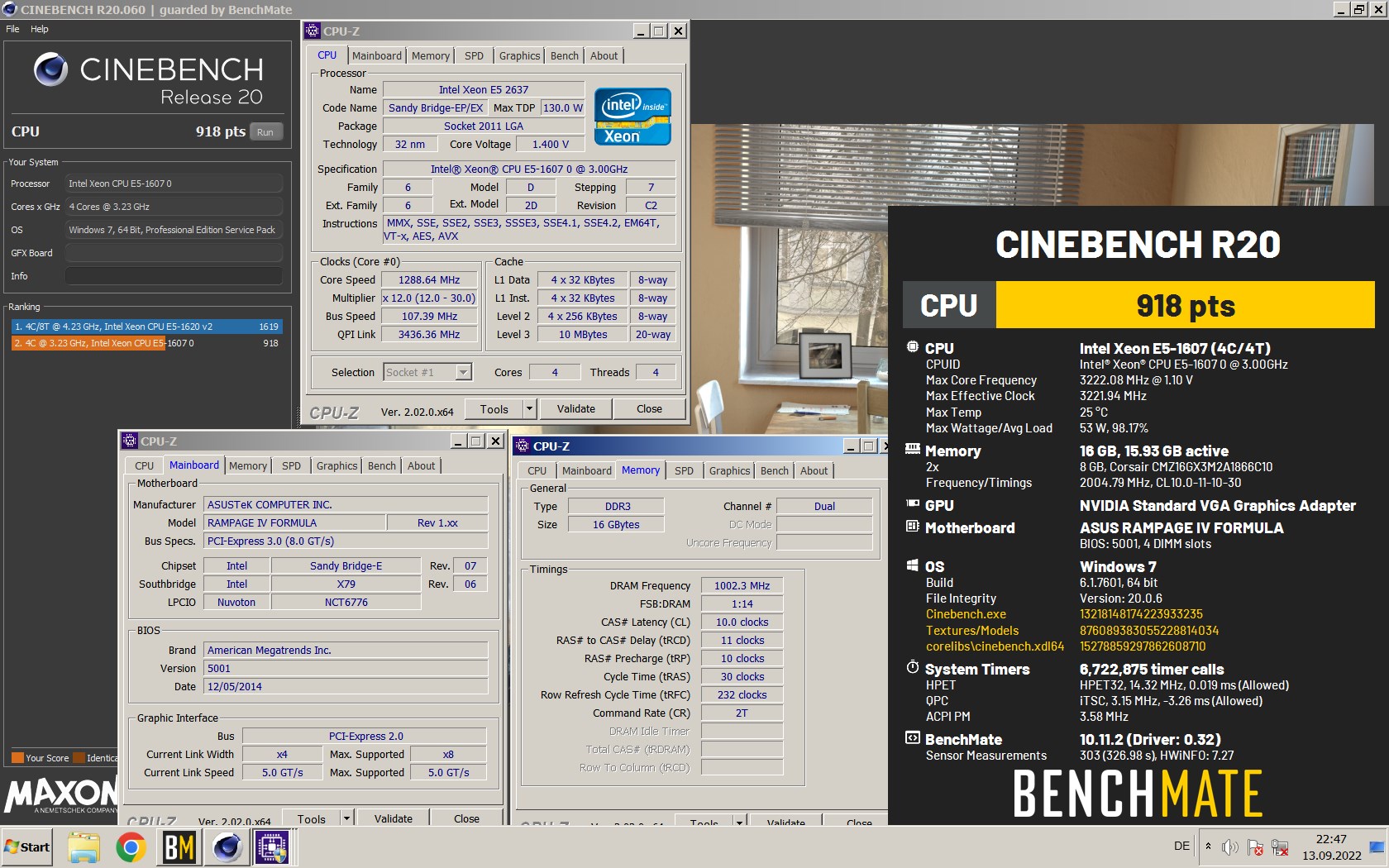Open the Cinebench File menu
The width and height of the screenshot is (1389, 868).
pyautogui.click(x=12, y=29)
